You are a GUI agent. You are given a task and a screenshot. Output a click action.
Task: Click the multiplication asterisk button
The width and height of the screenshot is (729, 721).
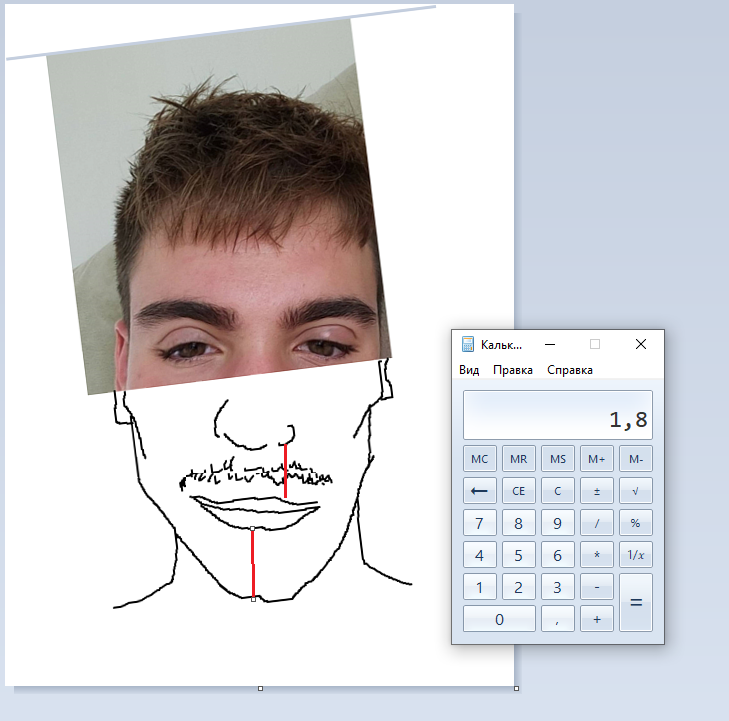click(x=596, y=555)
